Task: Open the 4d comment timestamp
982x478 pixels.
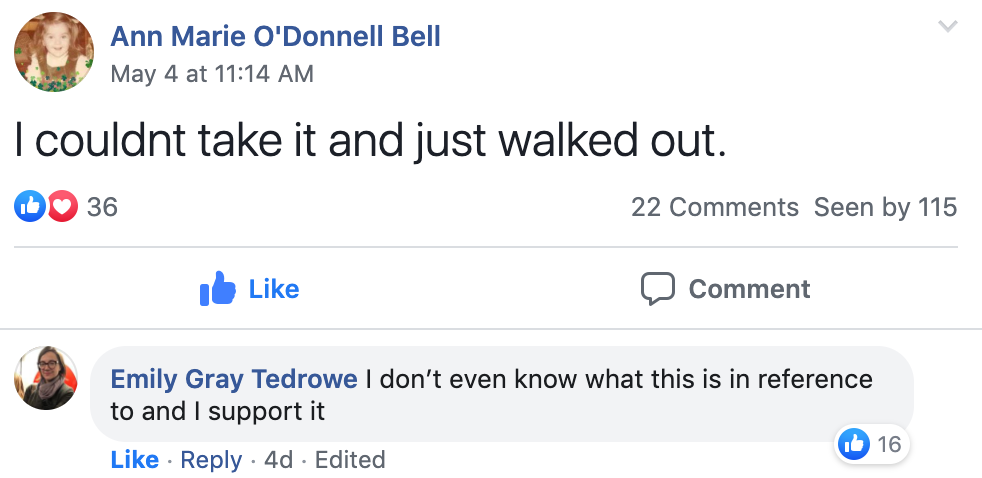Action: (278, 459)
